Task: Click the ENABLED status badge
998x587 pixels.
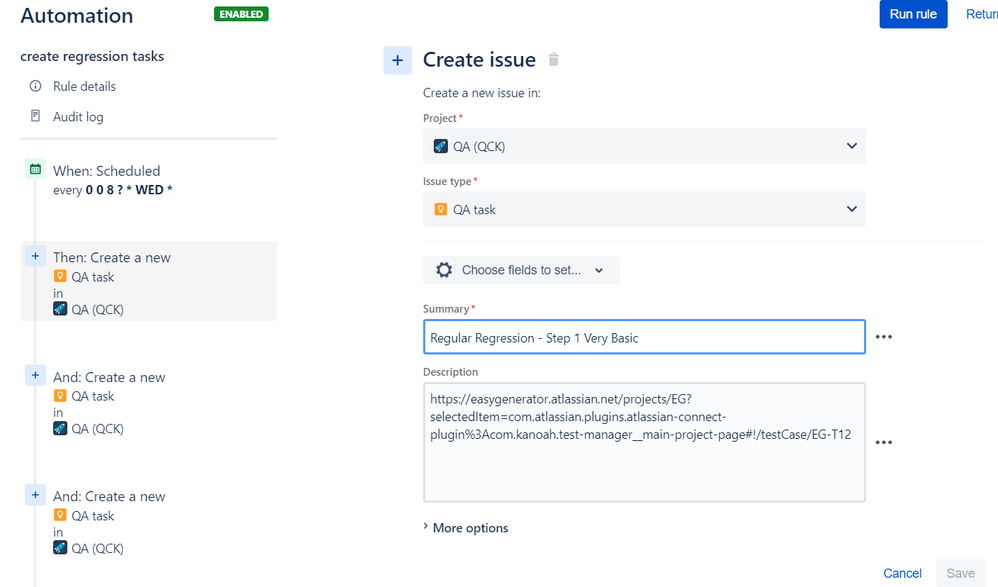Action: coord(241,14)
